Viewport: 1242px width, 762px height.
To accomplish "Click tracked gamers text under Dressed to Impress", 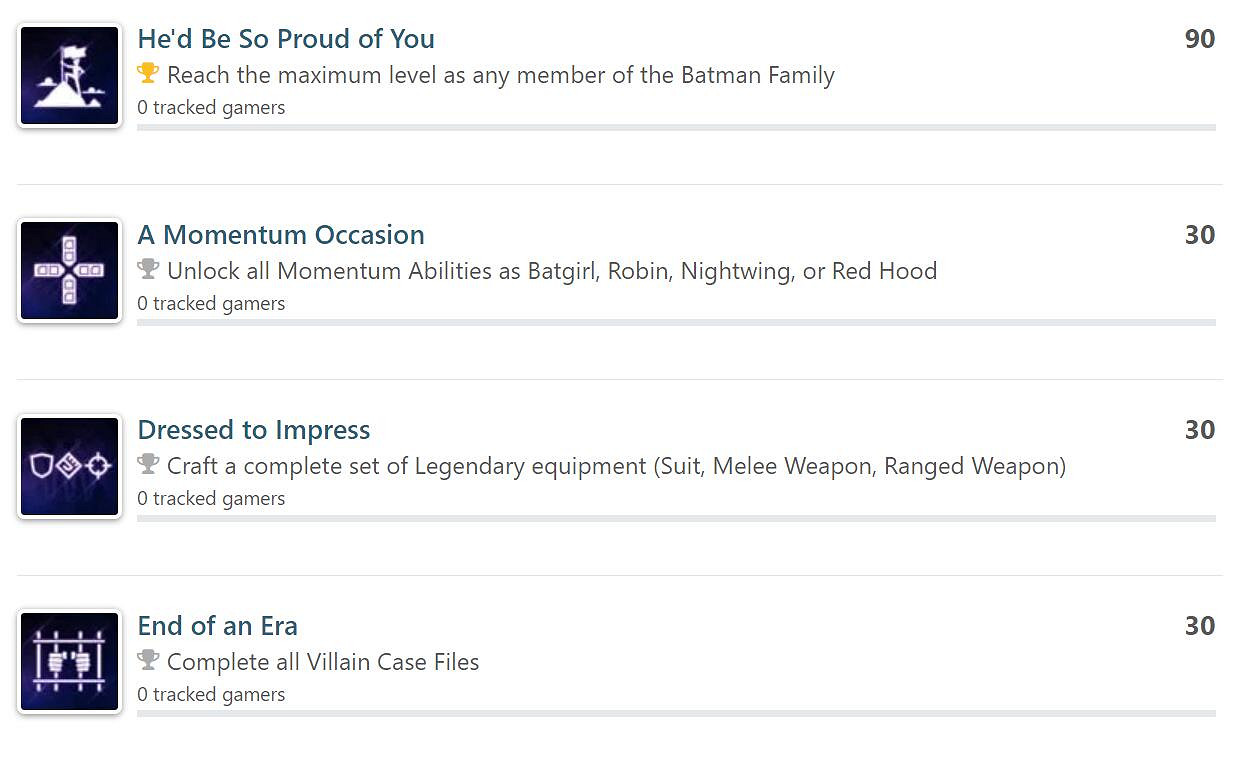I will pos(211,498).
